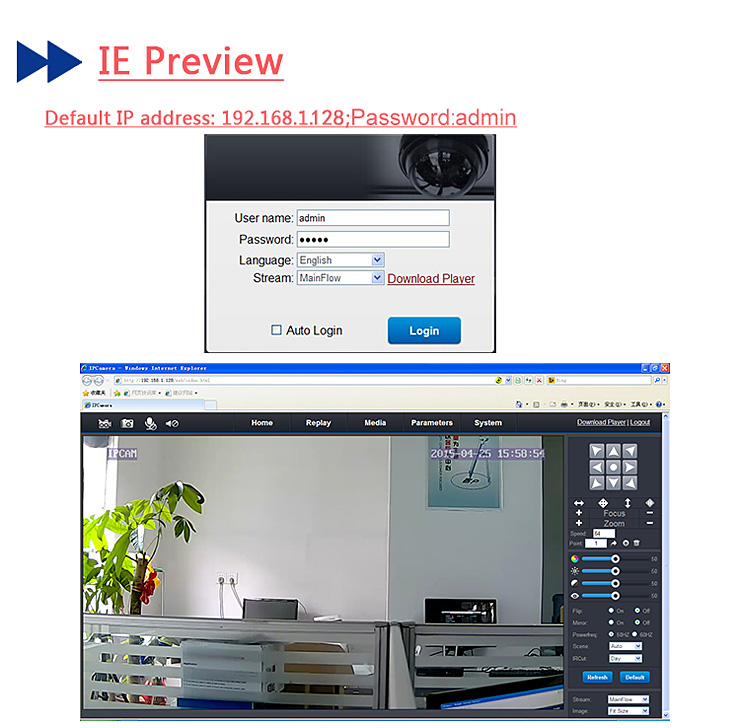Start horizontal scan with left-right arrow icon
The height and width of the screenshot is (728, 740).
click(579, 503)
